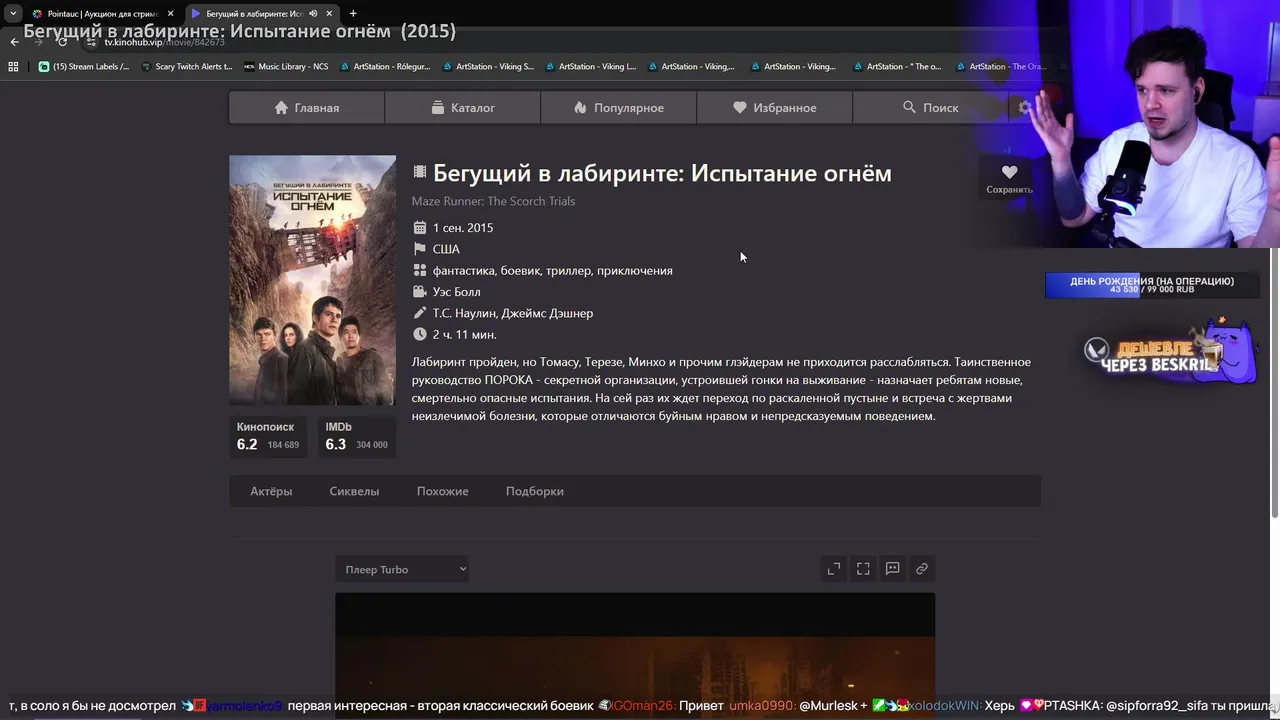Click the film icon before the title
This screenshot has height=720, width=1280.
(x=420, y=173)
